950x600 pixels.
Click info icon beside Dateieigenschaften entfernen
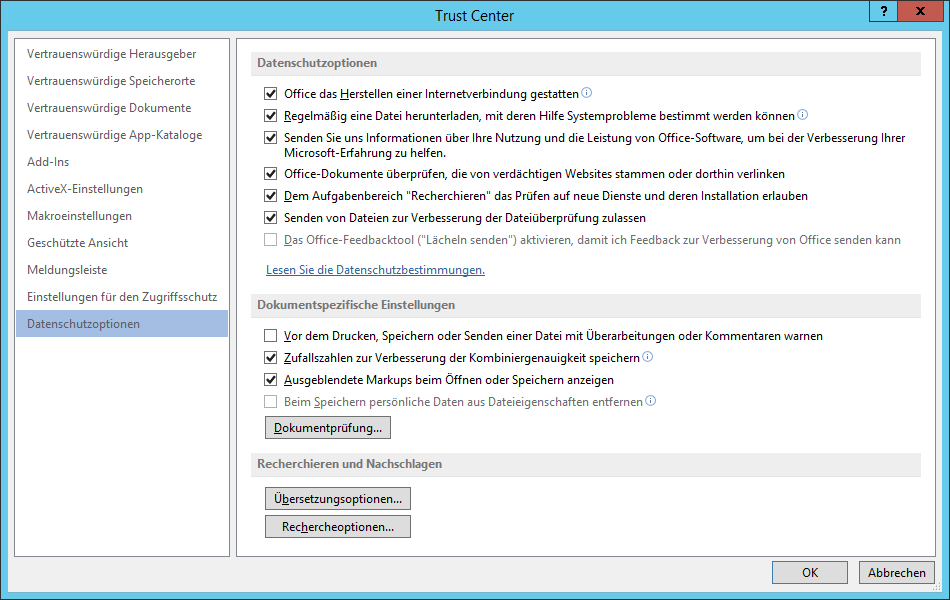651,401
